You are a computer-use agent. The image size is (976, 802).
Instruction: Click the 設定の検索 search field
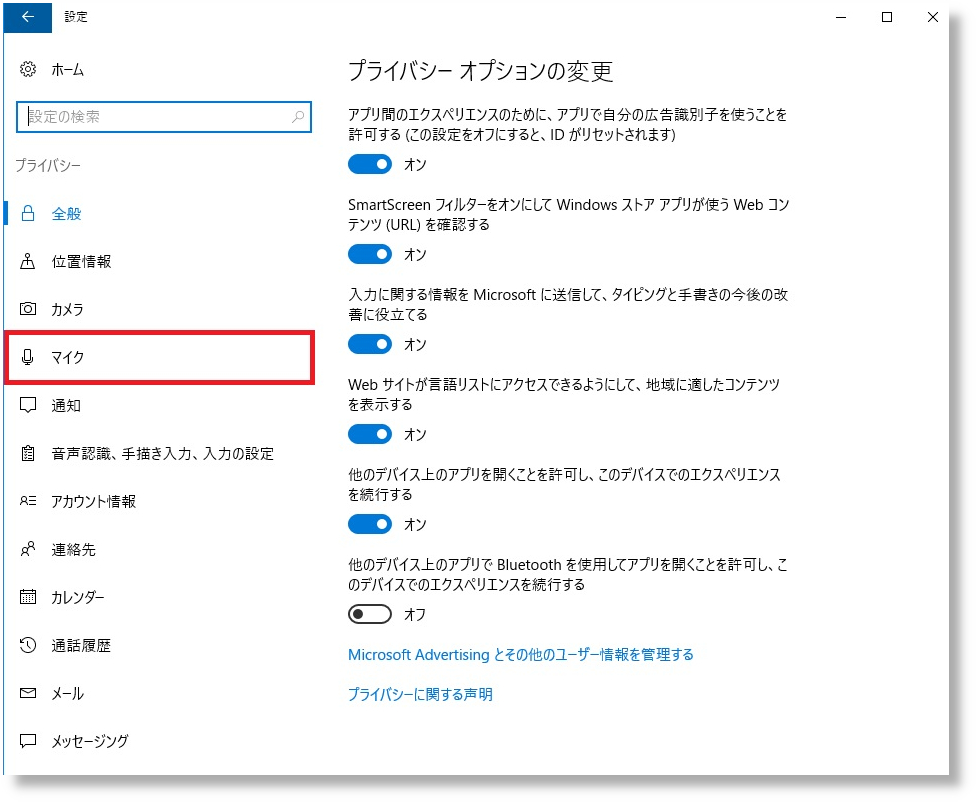coord(155,117)
